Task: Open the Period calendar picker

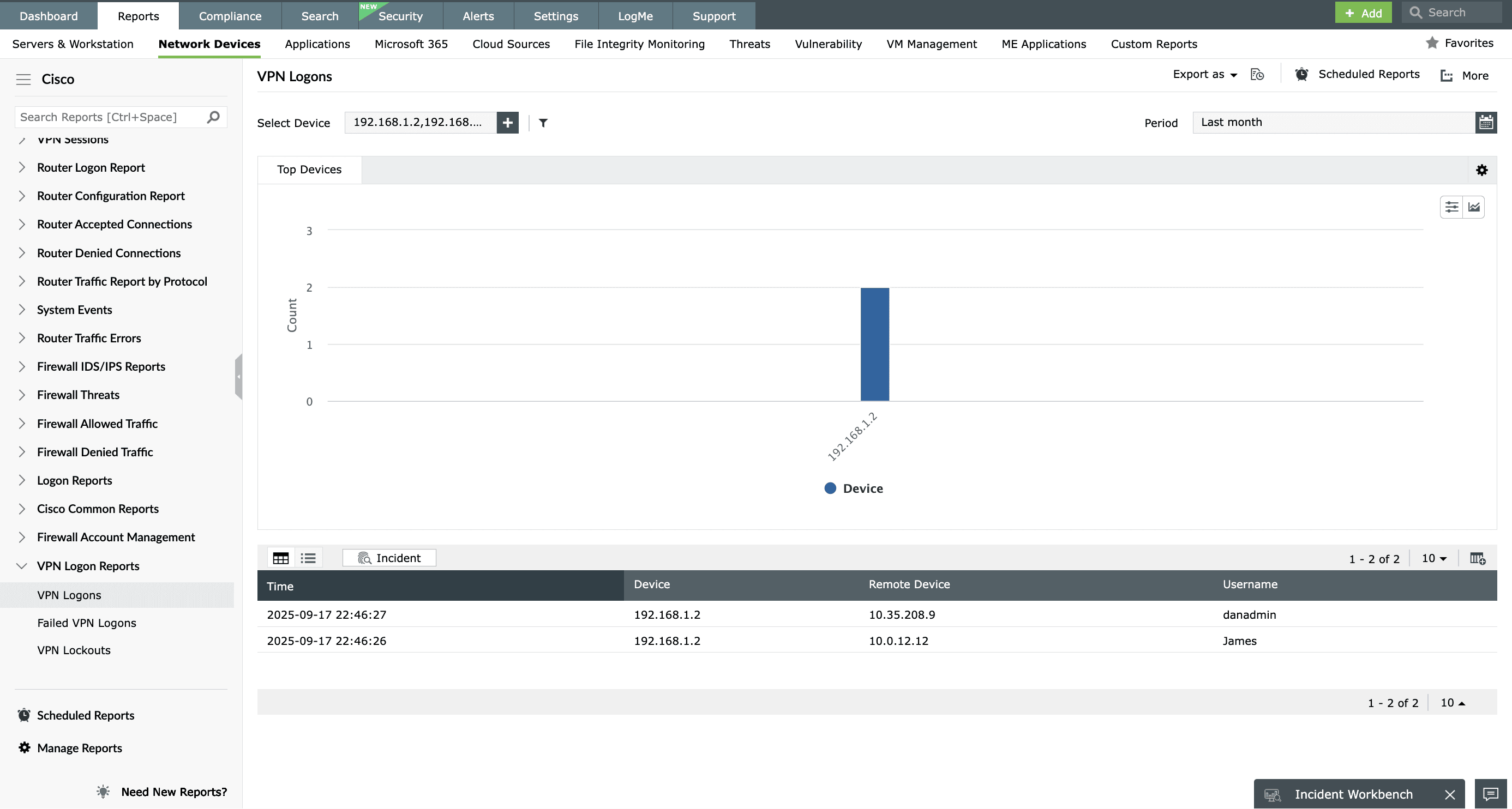Action: coord(1486,123)
